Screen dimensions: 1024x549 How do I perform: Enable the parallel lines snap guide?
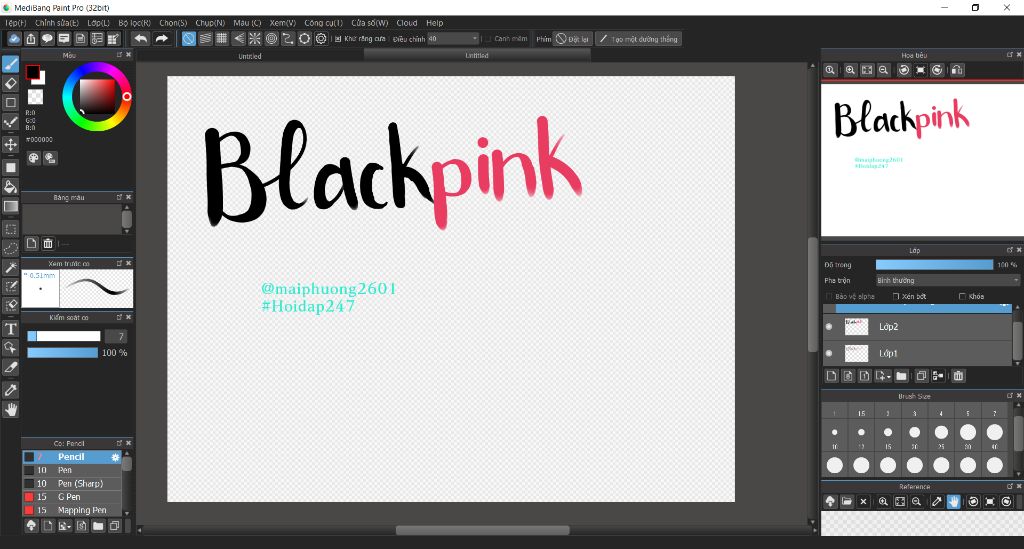click(205, 39)
